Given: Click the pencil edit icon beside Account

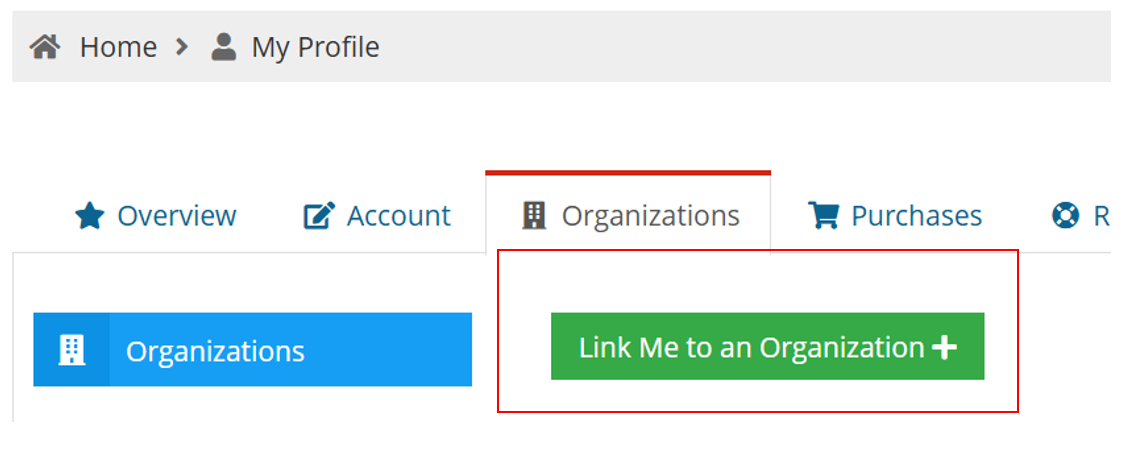Looking at the screenshot, I should (320, 216).
